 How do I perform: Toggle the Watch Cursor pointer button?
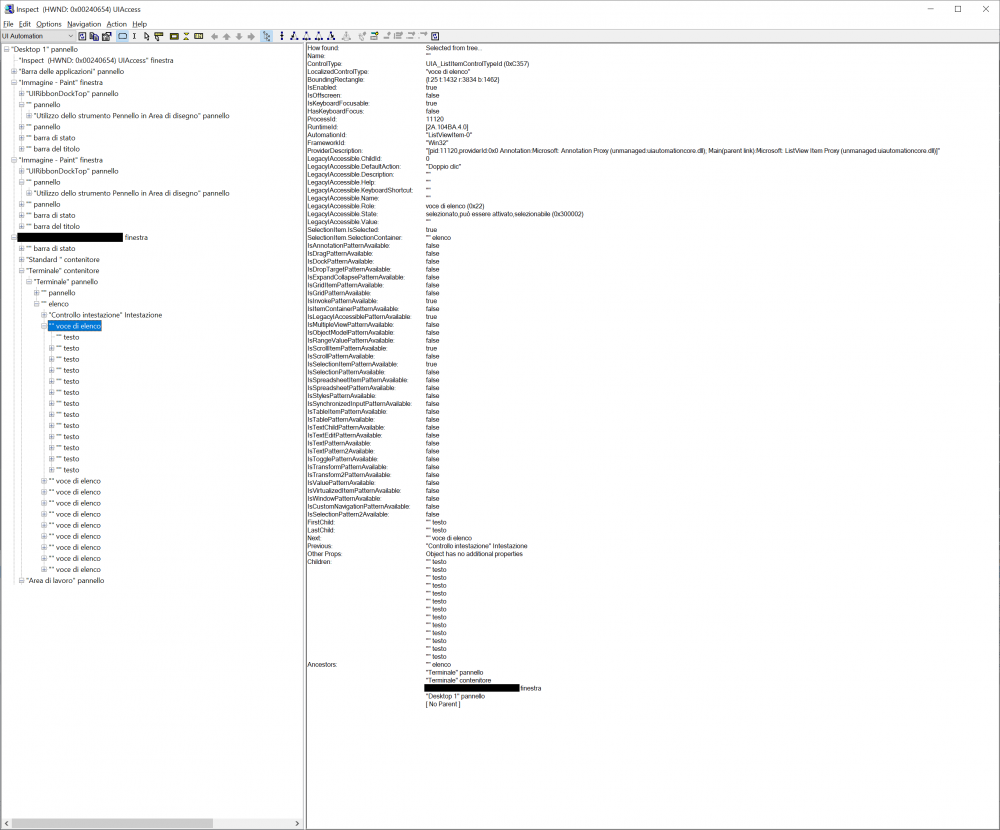pyautogui.click(x=146, y=36)
